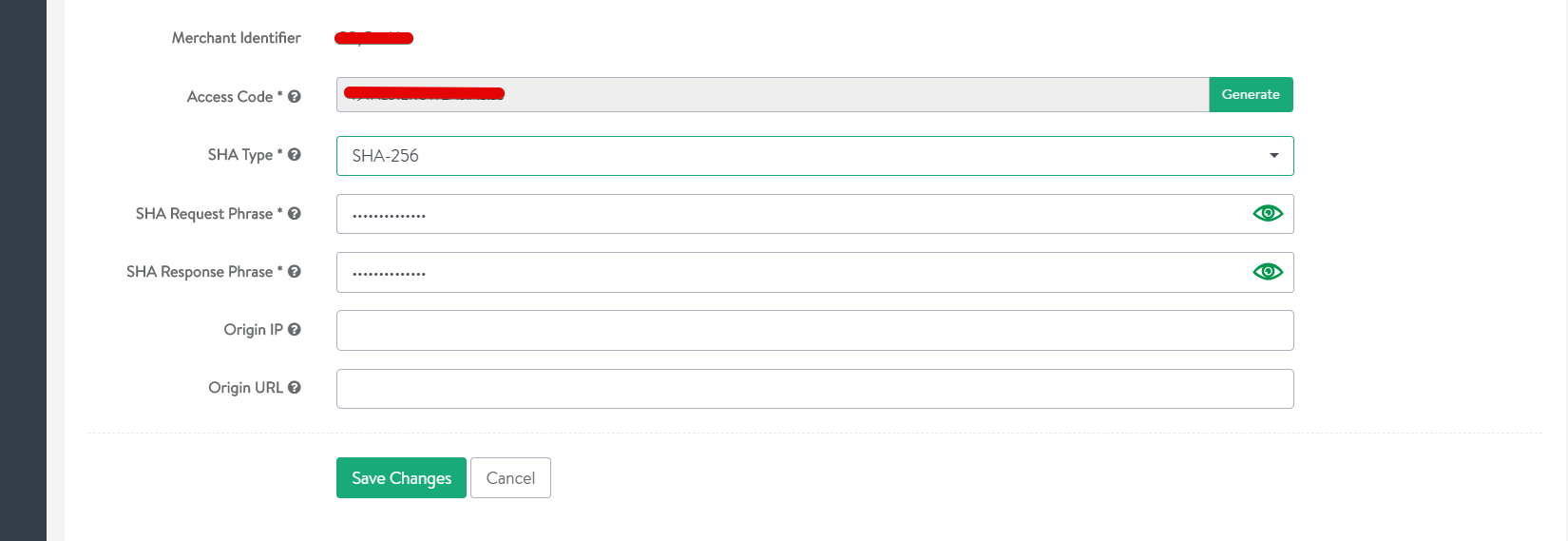The width and height of the screenshot is (1568, 541).
Task: Toggle visibility of SHA Response Phrase
Action: (1268, 272)
